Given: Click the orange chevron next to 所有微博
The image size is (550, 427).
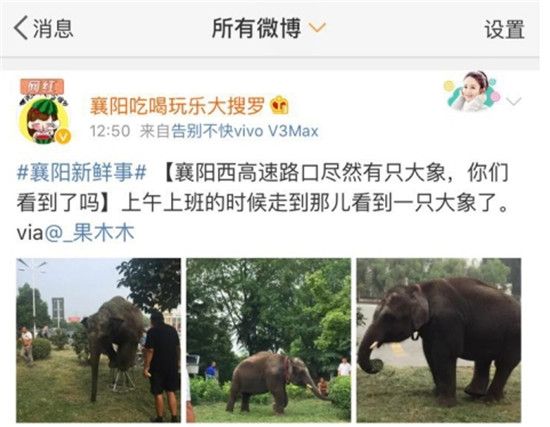Looking at the screenshot, I should click(x=317, y=27).
